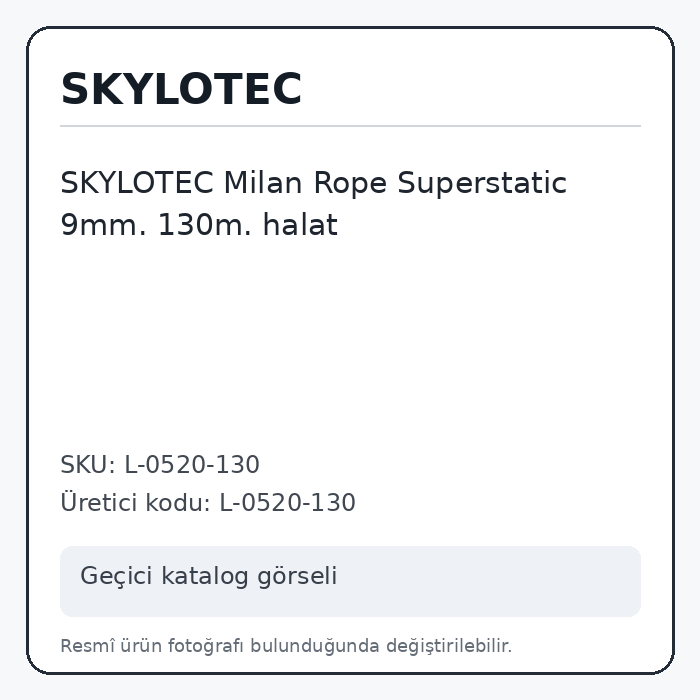Click the SKU label text

88,465
